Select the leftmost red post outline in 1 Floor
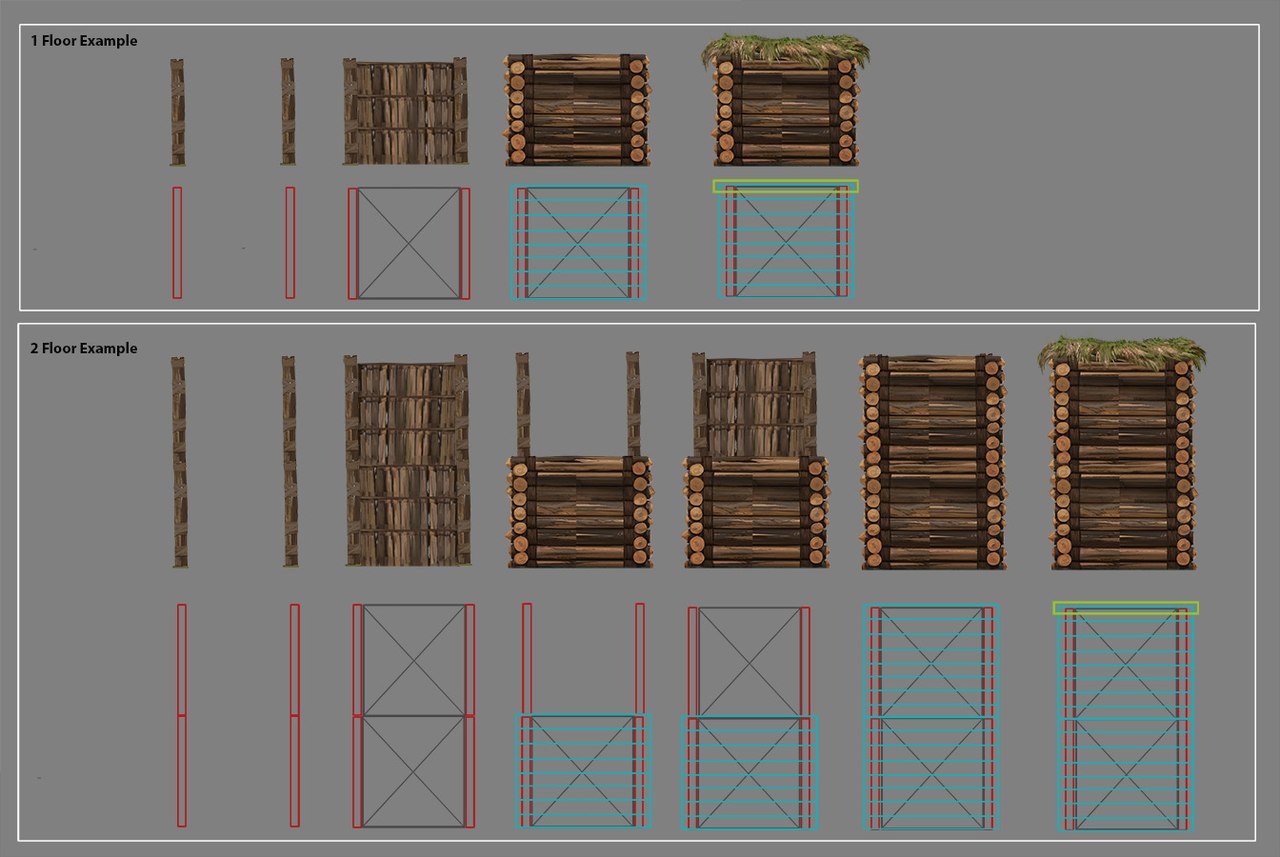 pos(177,242)
